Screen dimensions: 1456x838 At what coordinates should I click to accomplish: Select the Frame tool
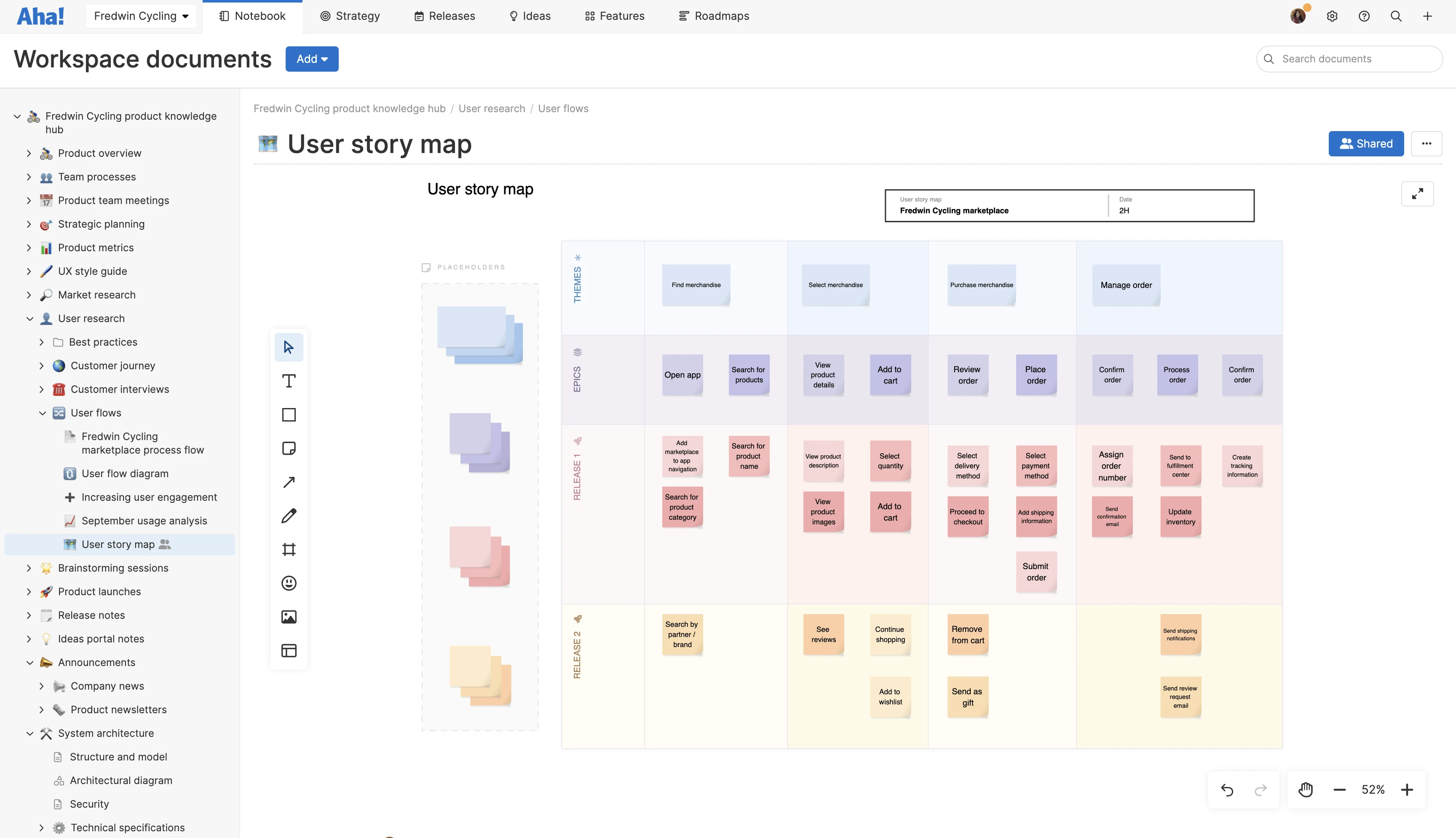[x=289, y=549]
